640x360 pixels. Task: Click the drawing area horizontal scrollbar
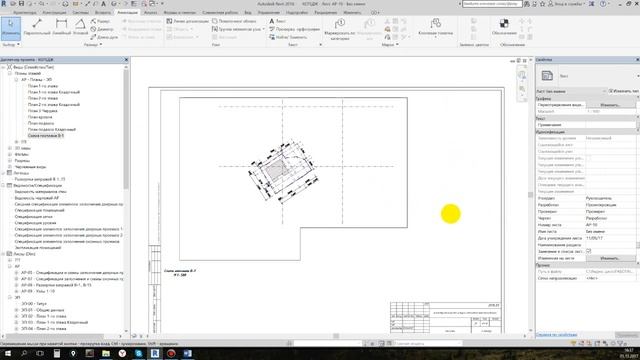click(x=336, y=336)
